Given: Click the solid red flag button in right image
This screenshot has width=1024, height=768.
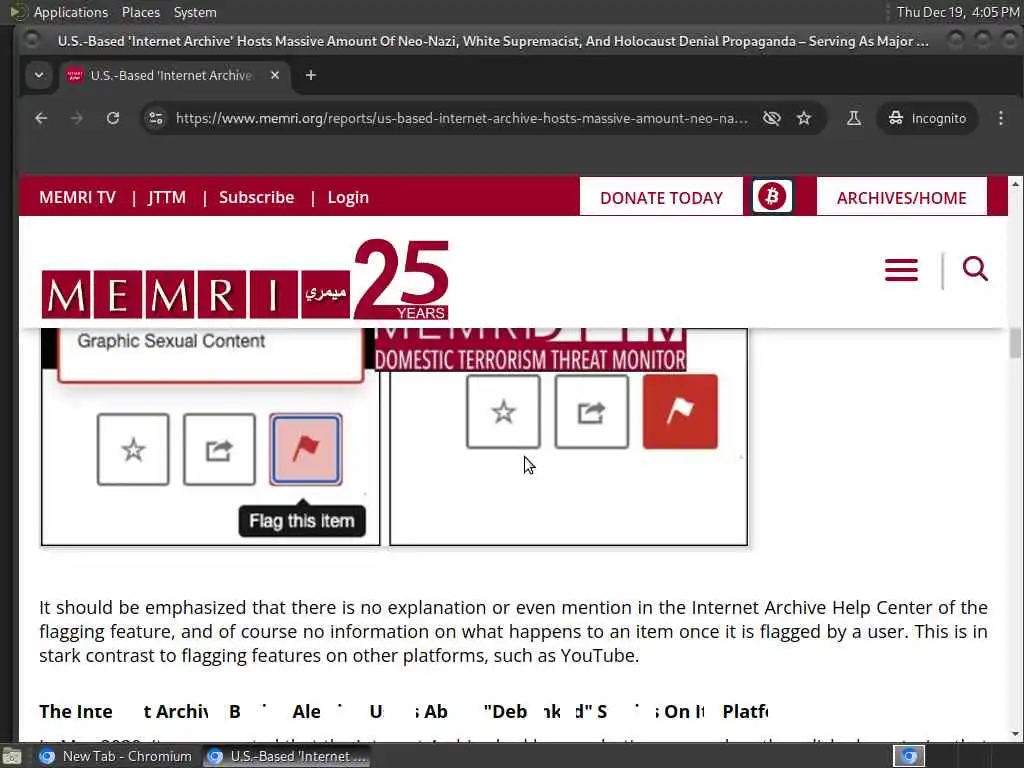Looking at the screenshot, I should tap(680, 411).
